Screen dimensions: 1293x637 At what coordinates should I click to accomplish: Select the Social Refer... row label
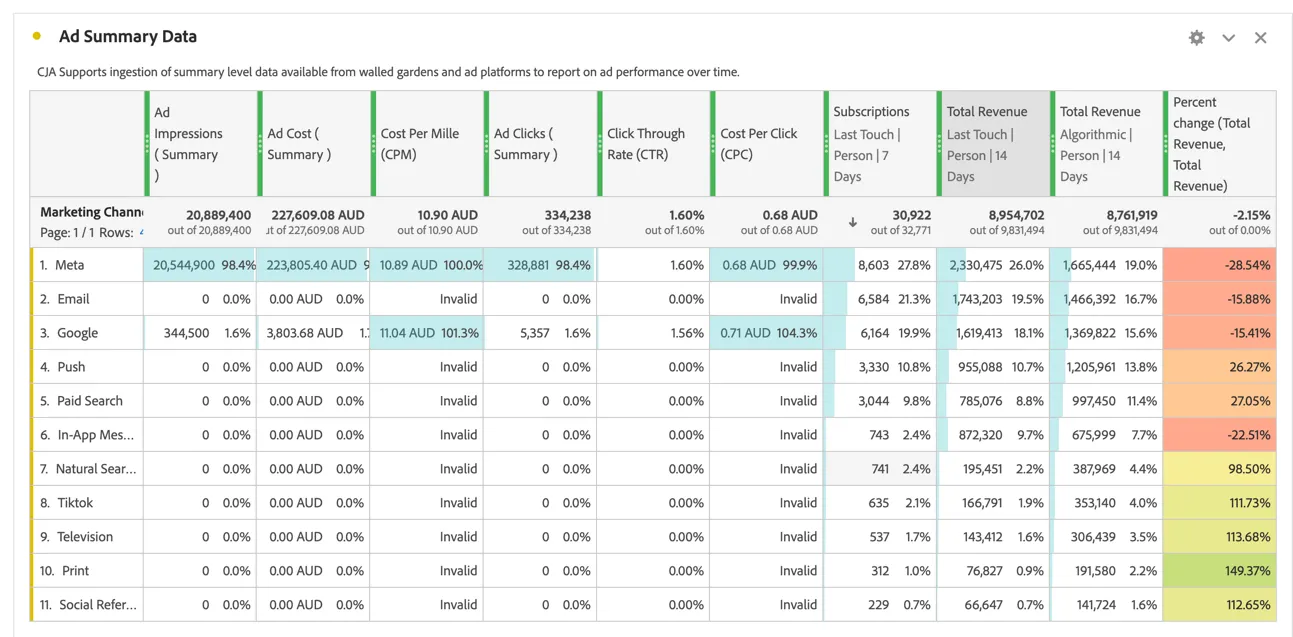point(98,605)
